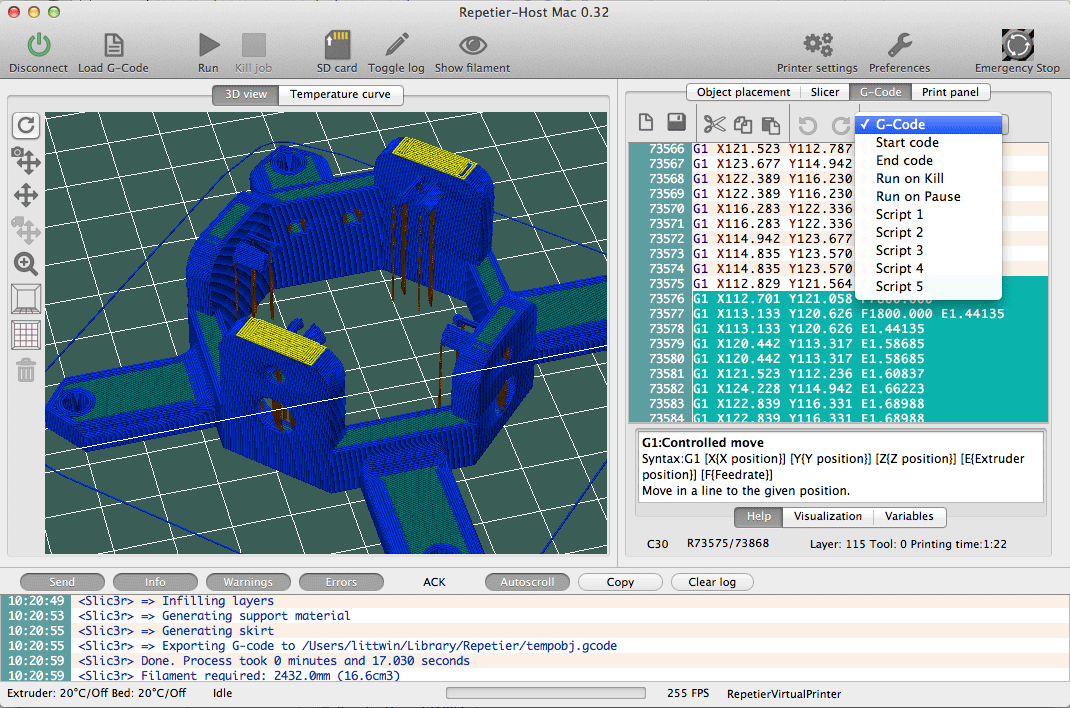Click the reset view rotate arrow icon
The height and width of the screenshot is (708, 1070).
pyautogui.click(x=25, y=125)
